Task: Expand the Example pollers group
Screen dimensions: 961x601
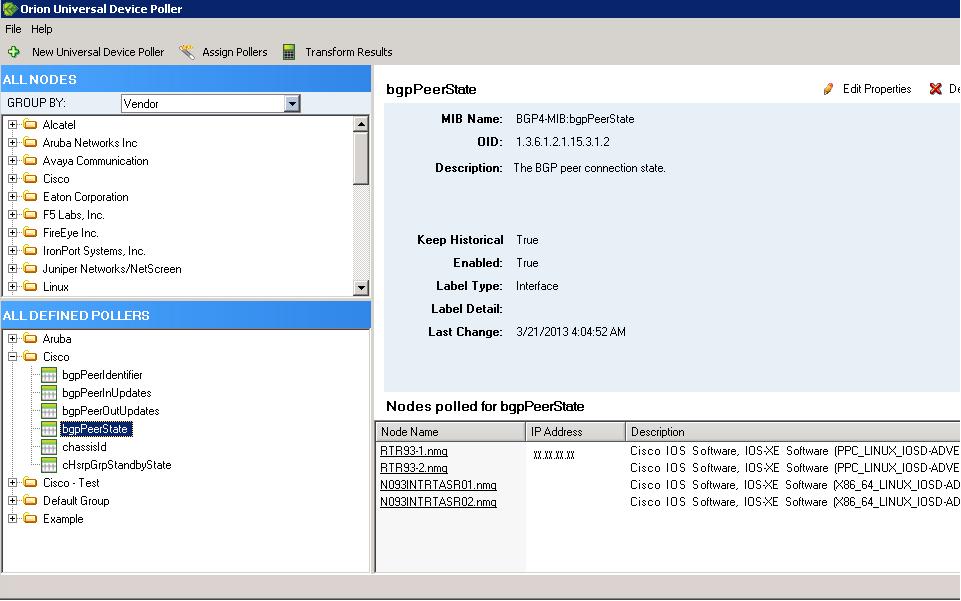Action: point(12,519)
